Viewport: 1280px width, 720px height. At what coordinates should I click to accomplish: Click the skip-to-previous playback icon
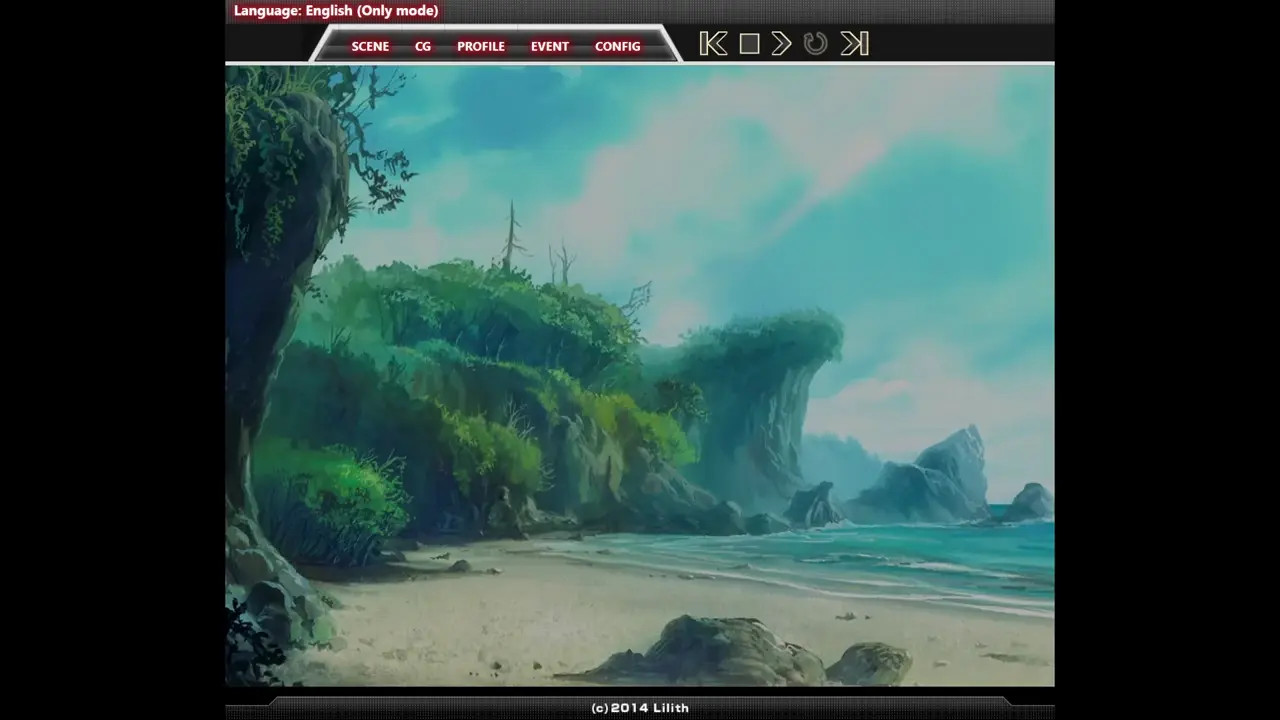pyautogui.click(x=713, y=44)
